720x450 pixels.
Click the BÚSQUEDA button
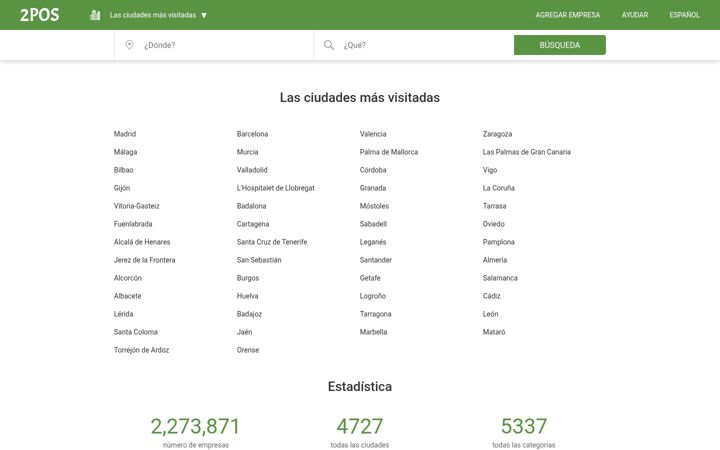560,45
